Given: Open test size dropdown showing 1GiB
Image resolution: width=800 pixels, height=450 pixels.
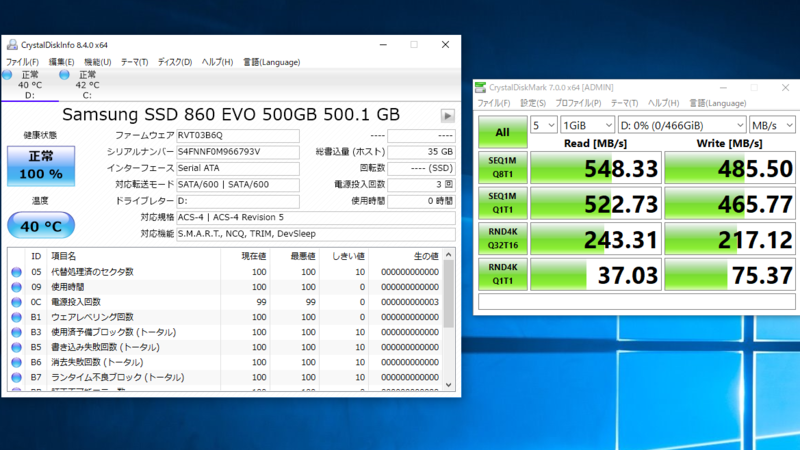Looking at the screenshot, I should point(587,125).
